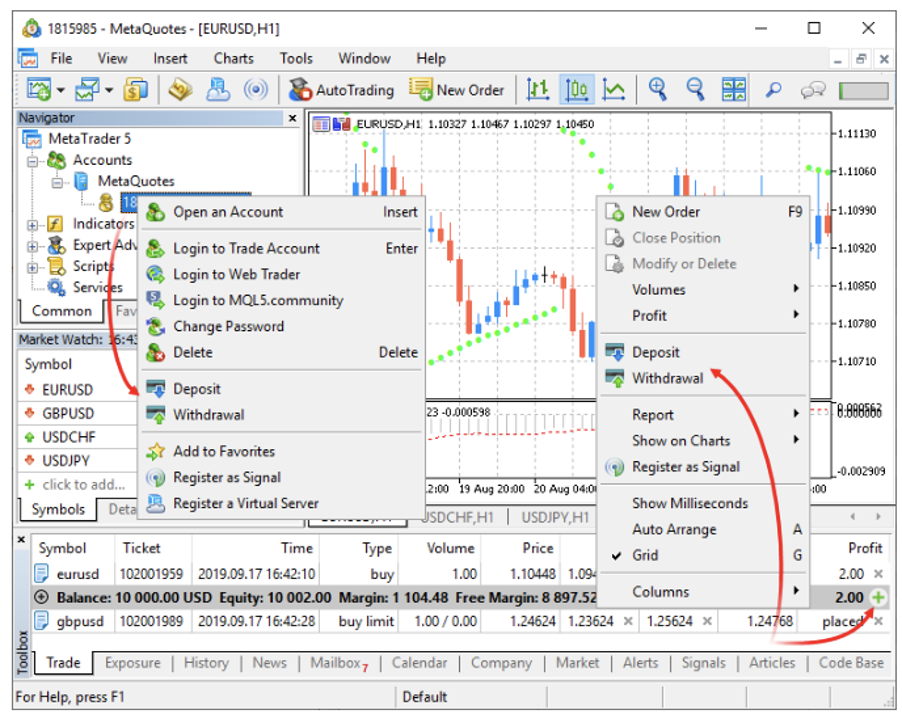Switch chart to candlesticks icon
The width and height of the screenshot is (902, 714).
pos(576,90)
